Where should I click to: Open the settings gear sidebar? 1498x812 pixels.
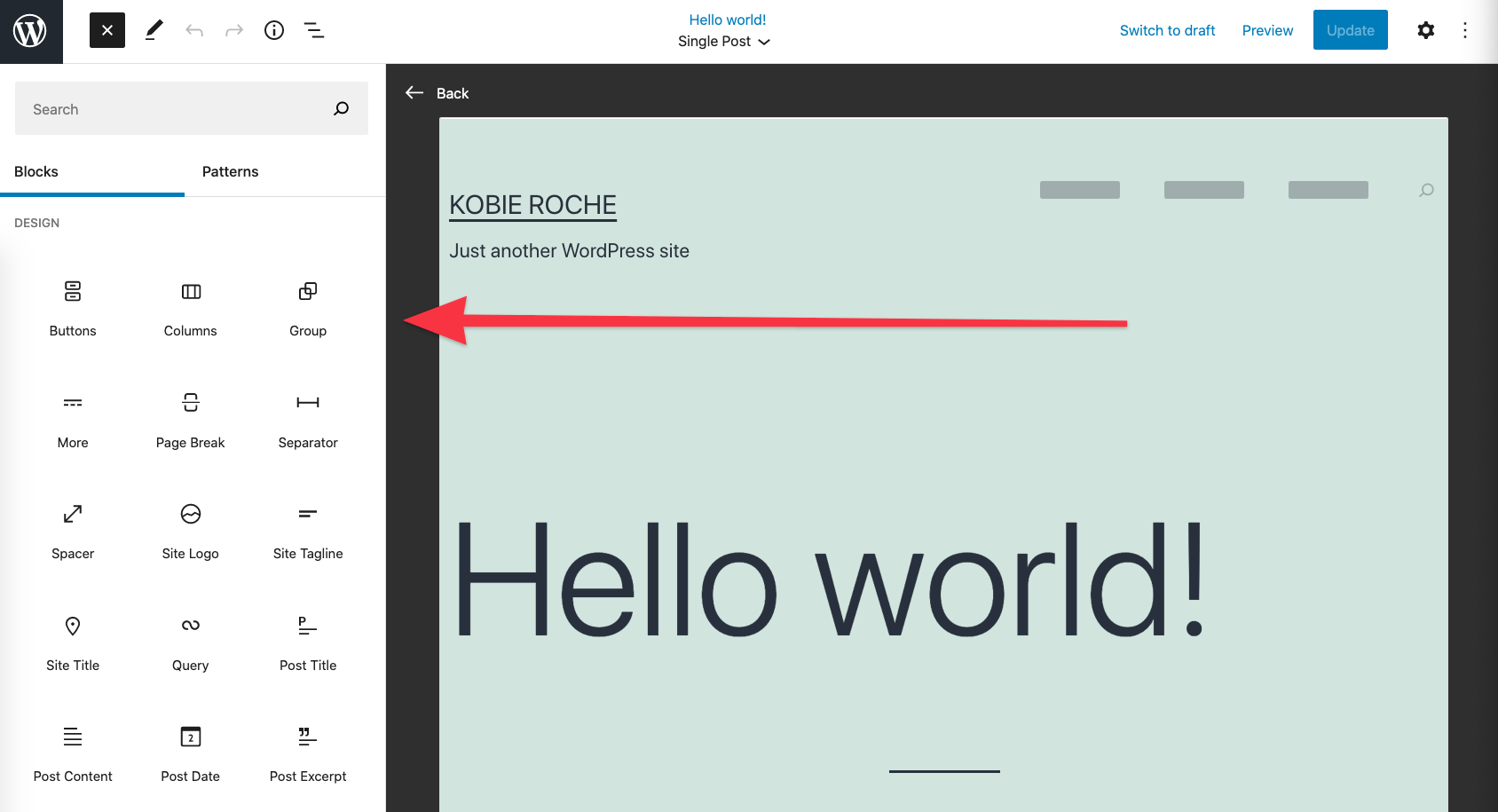(x=1425, y=30)
